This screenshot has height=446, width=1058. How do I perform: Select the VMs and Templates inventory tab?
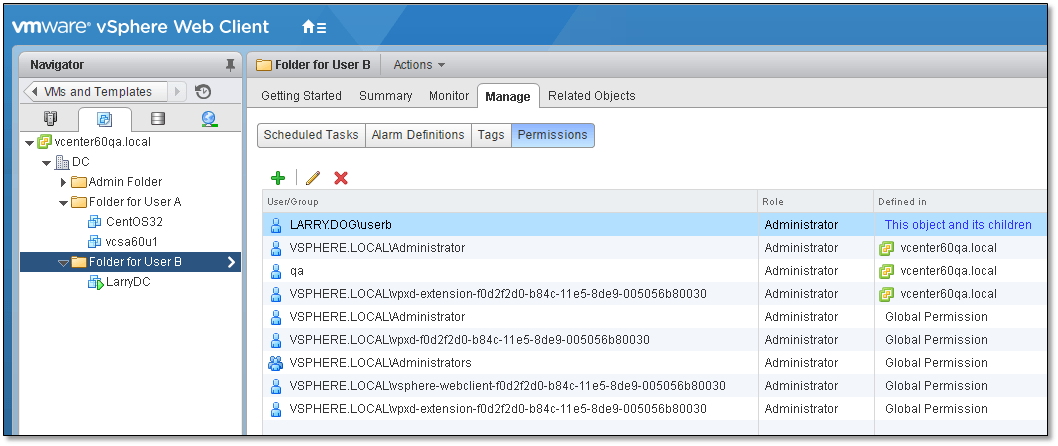click(x=104, y=119)
